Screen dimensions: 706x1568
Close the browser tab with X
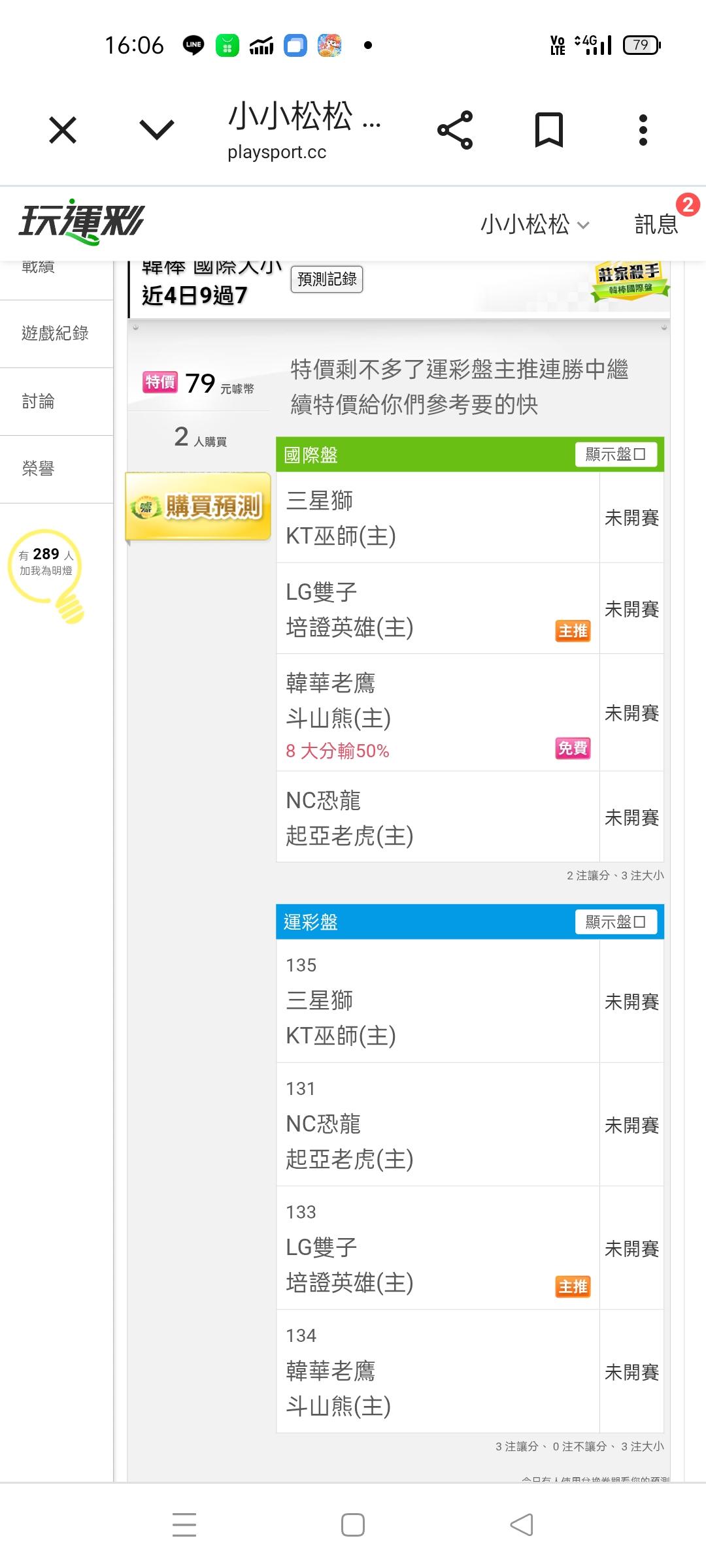coord(63,130)
